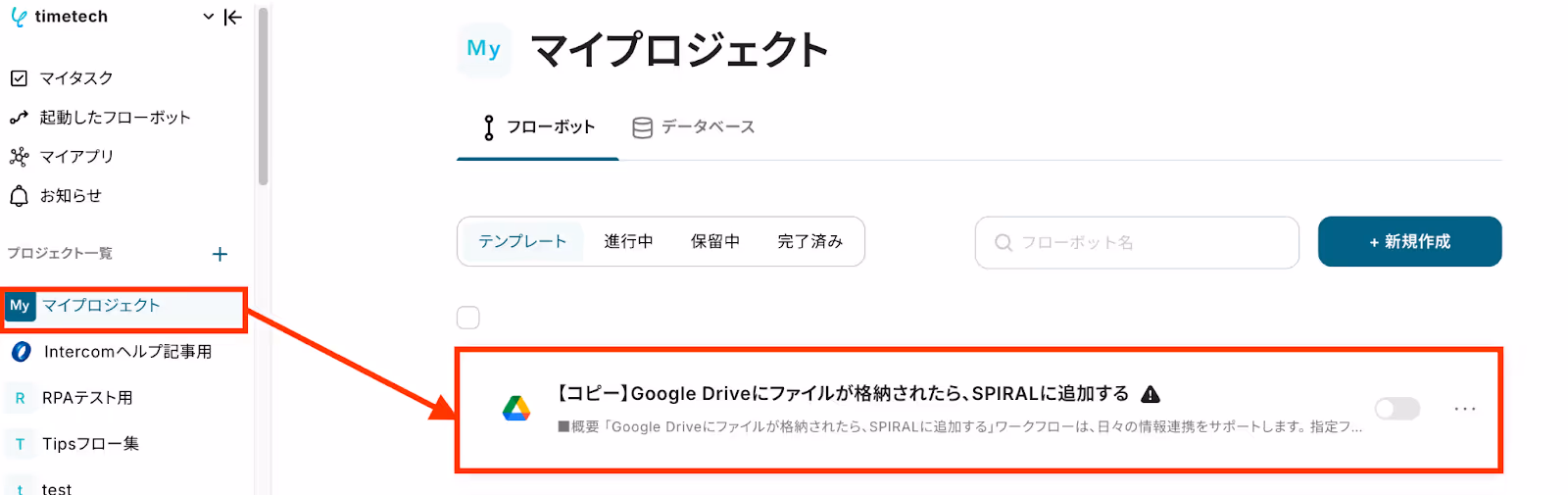Image resolution: width=1568 pixels, height=495 pixels.
Task: Open 起動したフローボット in the sidebar
Action: [x=115, y=118]
